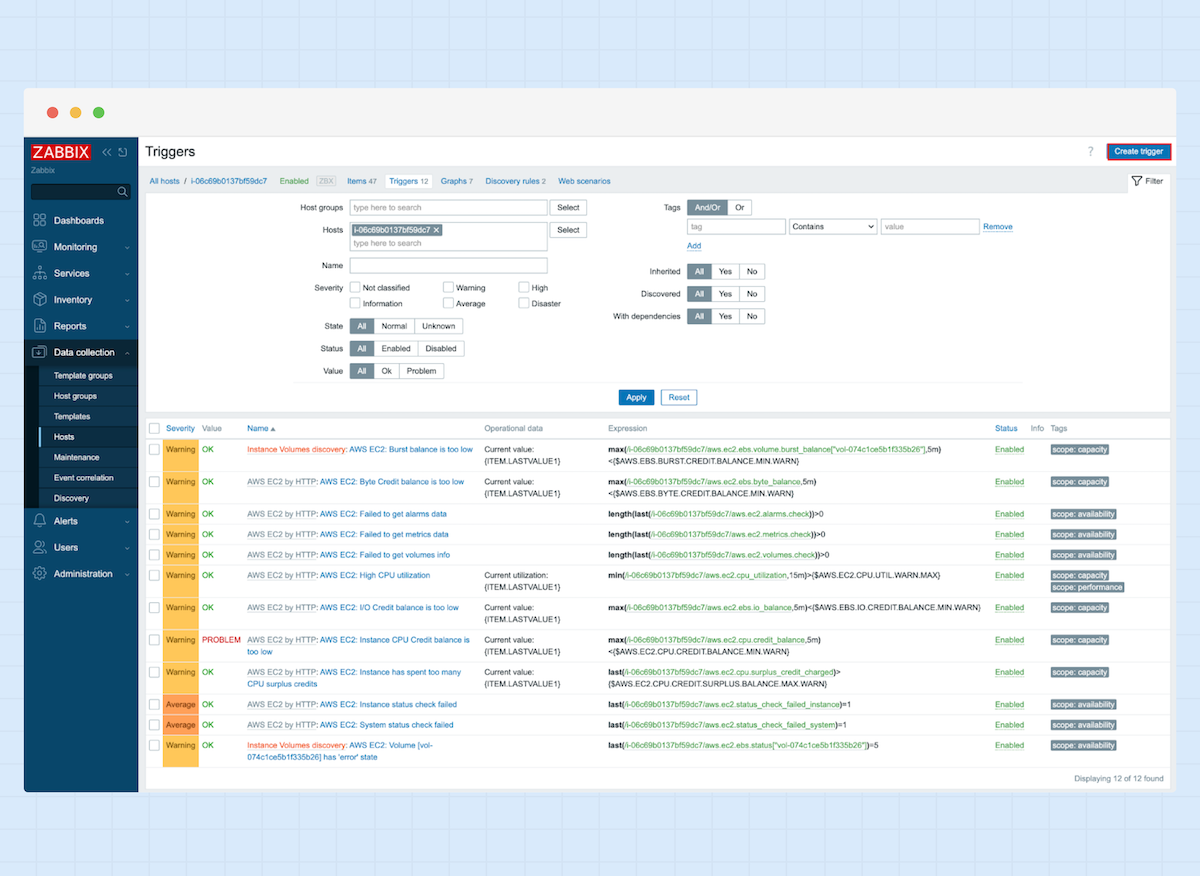
Task: Select checkbox for High CPU utilization trigger
Action: point(154,575)
